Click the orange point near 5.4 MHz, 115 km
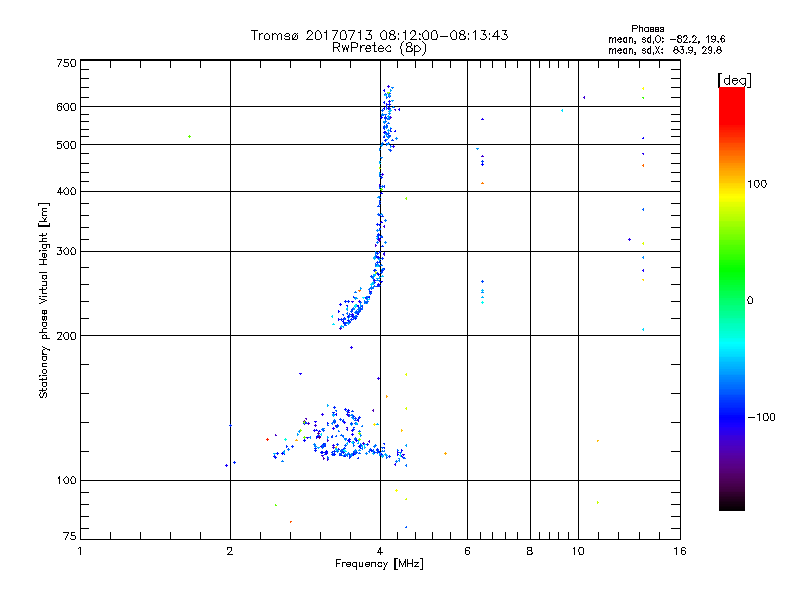Viewport: 800px width, 600px height. coord(445,454)
